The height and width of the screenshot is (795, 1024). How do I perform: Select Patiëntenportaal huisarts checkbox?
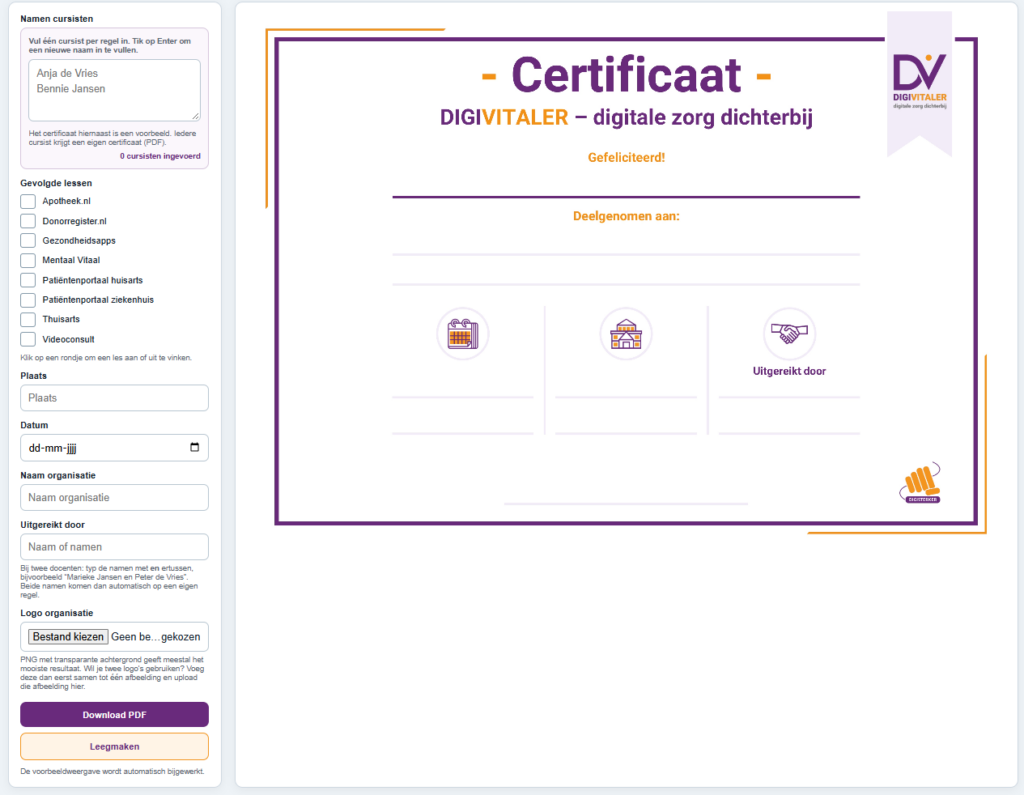point(28,280)
